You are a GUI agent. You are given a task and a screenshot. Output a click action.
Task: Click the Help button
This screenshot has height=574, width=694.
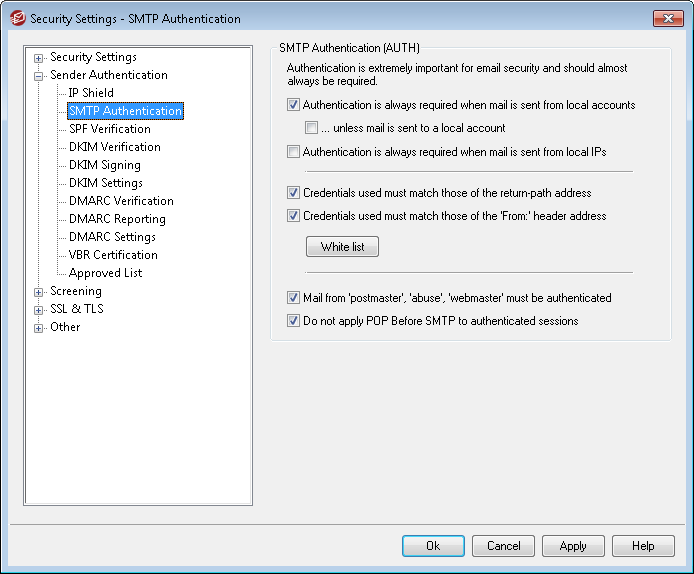643,546
